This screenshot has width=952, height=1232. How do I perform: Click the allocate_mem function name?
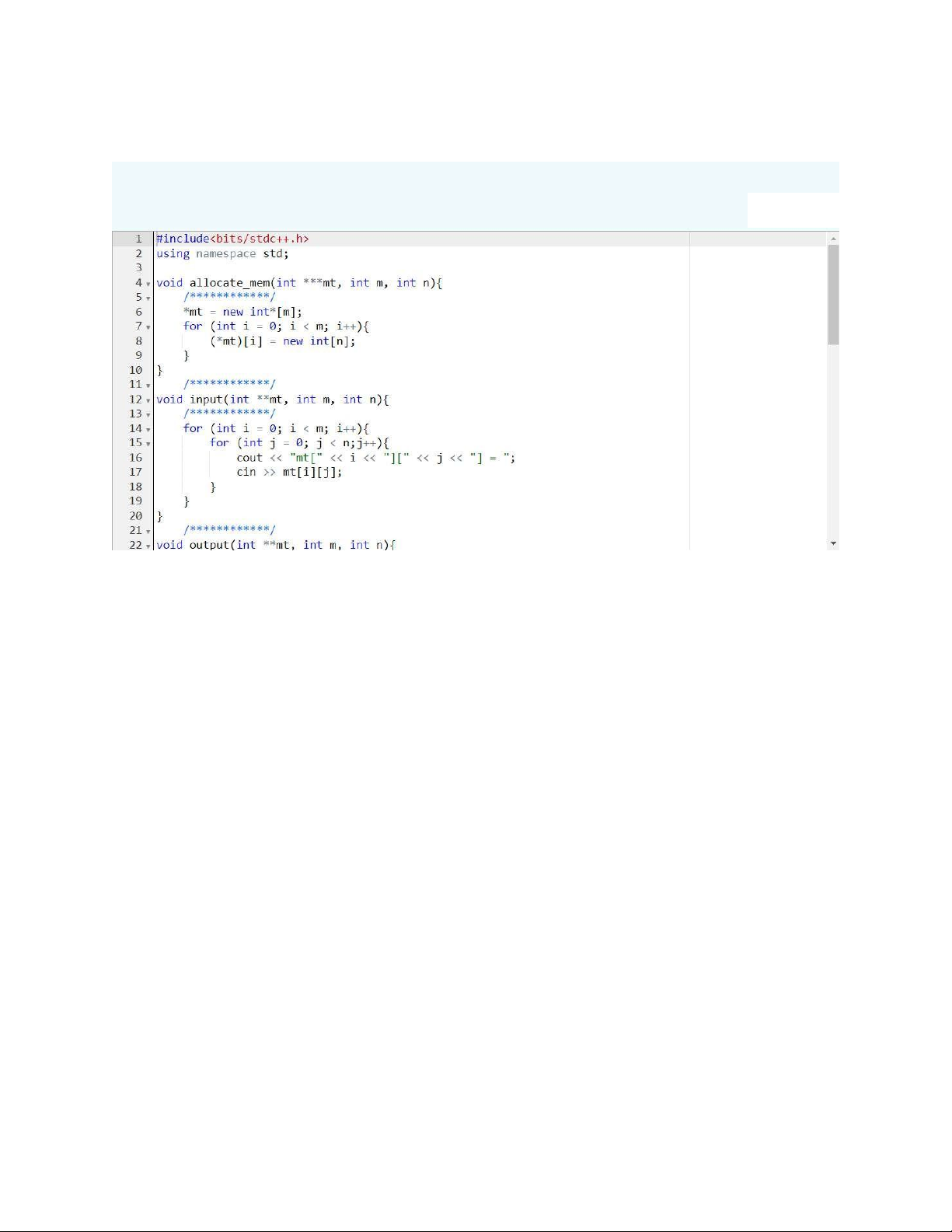coord(230,283)
